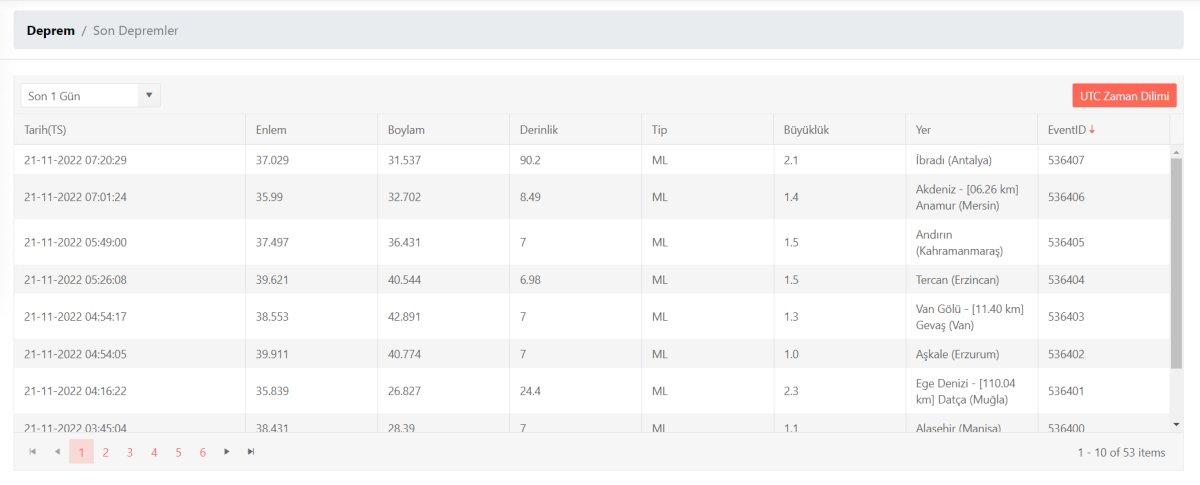Sort by Büyüklük column header

pos(806,130)
